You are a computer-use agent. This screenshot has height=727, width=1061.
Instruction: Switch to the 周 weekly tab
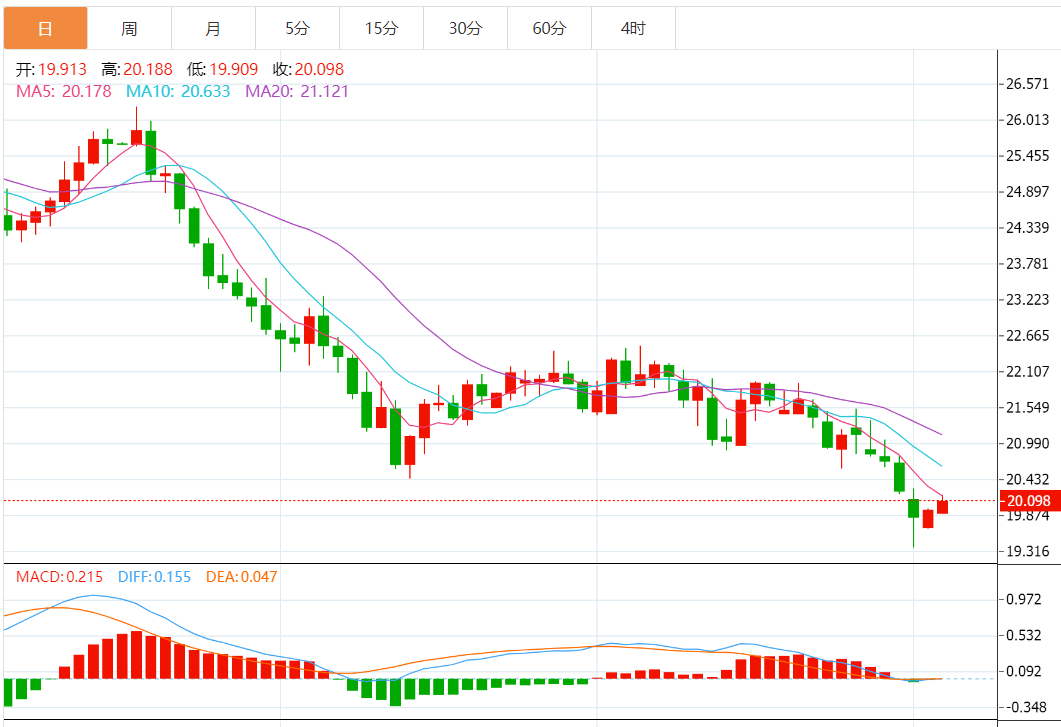[x=129, y=28]
